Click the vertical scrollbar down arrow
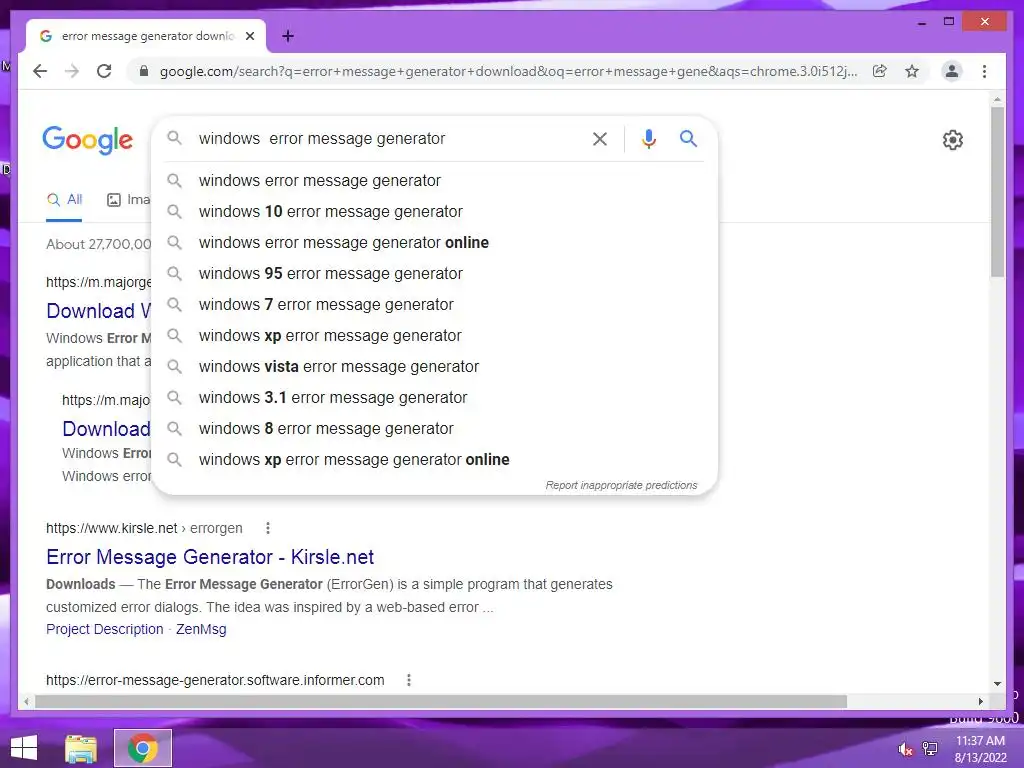Viewport: 1024px width, 768px height. [x=997, y=684]
